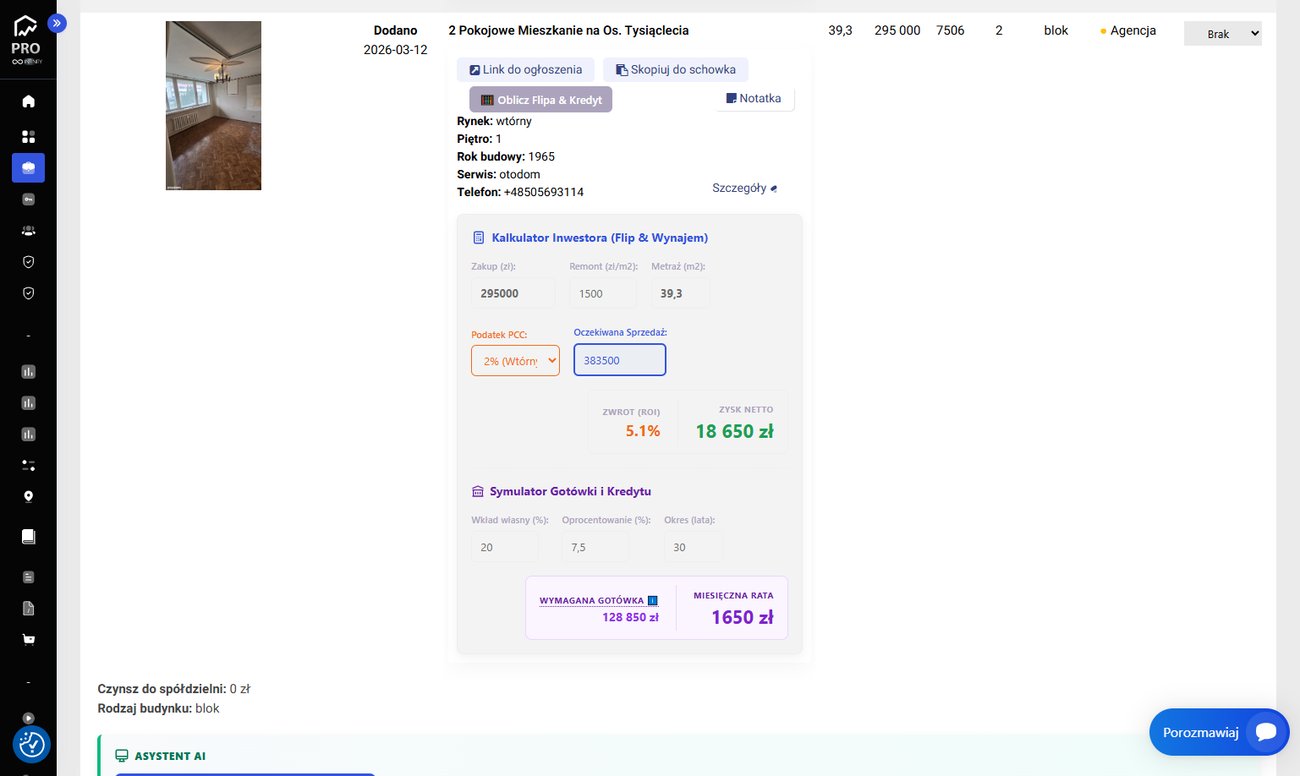Toggle the Oblicz Flipa & Kredyt calculator
1300x776 pixels.
pos(541,100)
